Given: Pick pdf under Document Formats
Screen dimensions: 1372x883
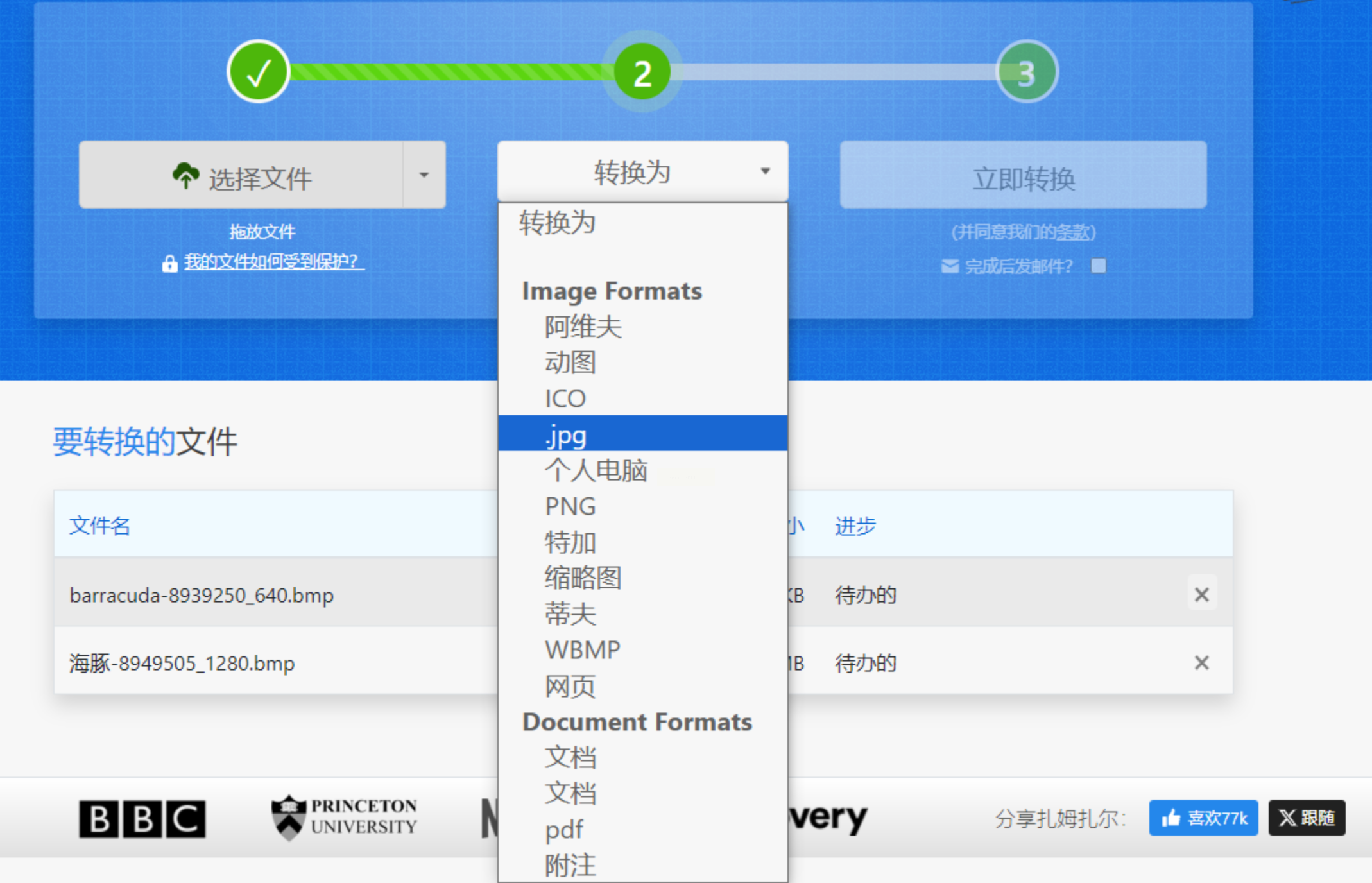Looking at the screenshot, I should click(564, 829).
